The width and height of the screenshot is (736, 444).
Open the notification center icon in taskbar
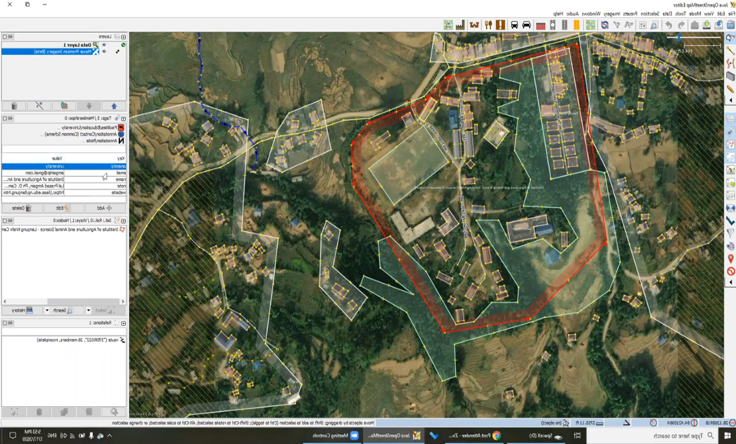[13, 436]
